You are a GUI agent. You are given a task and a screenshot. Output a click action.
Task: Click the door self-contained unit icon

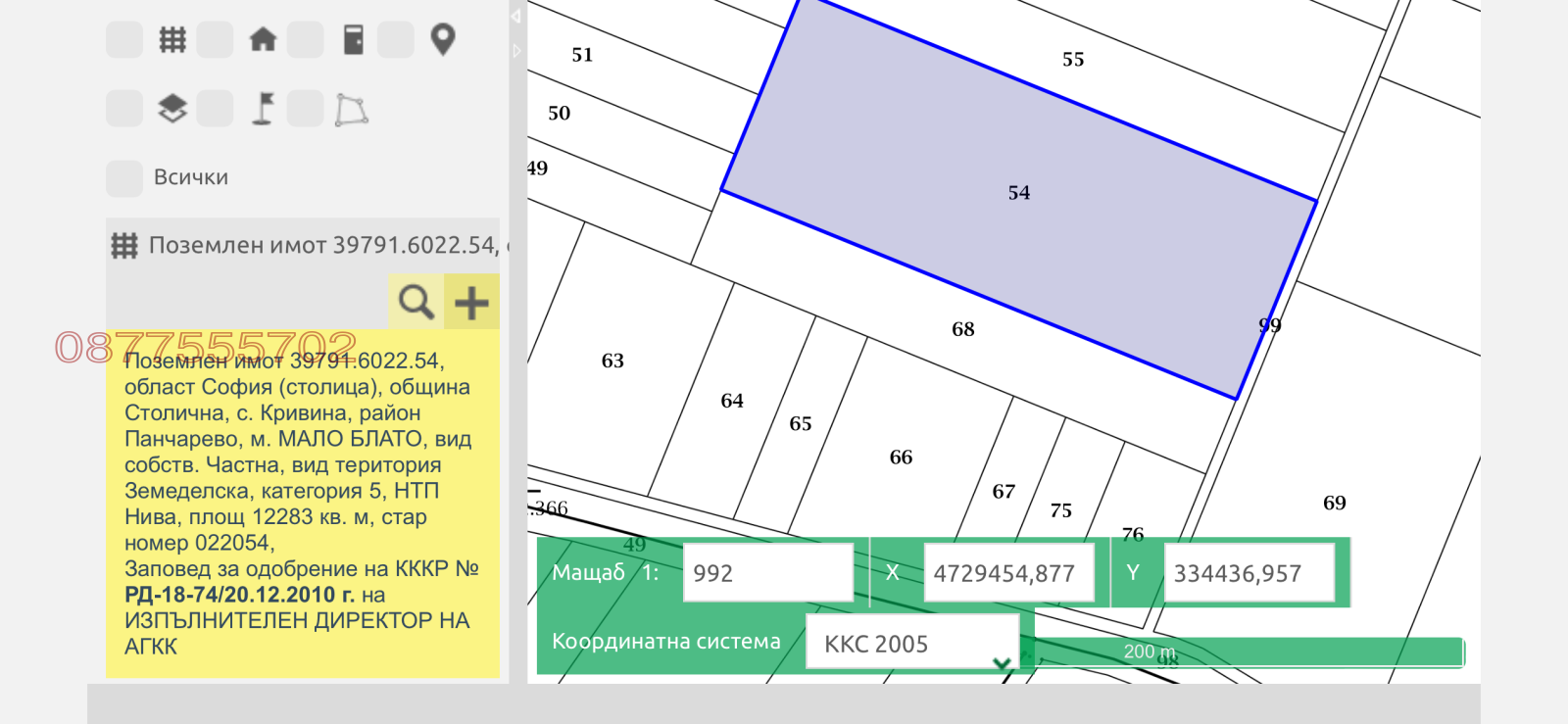[x=353, y=40]
